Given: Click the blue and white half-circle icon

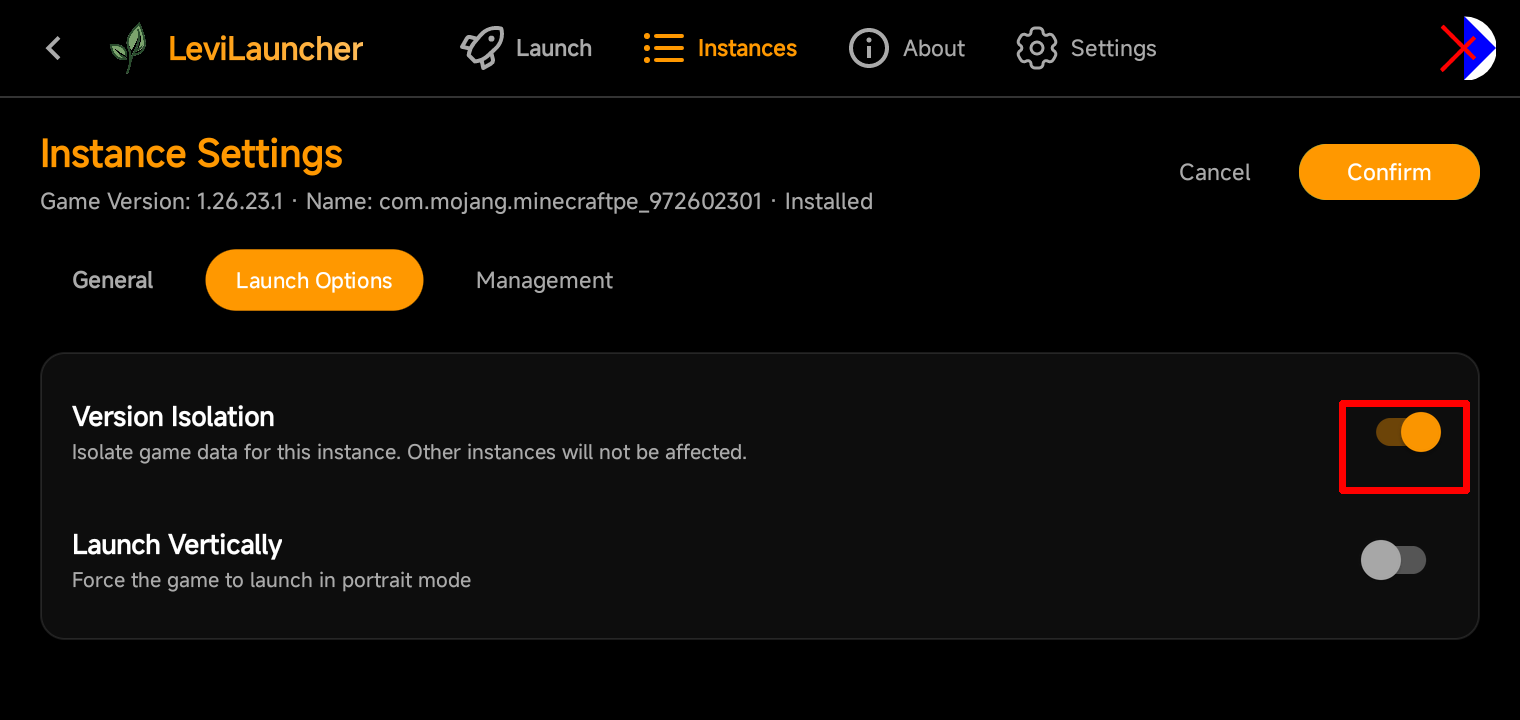Looking at the screenshot, I should point(1479,48).
